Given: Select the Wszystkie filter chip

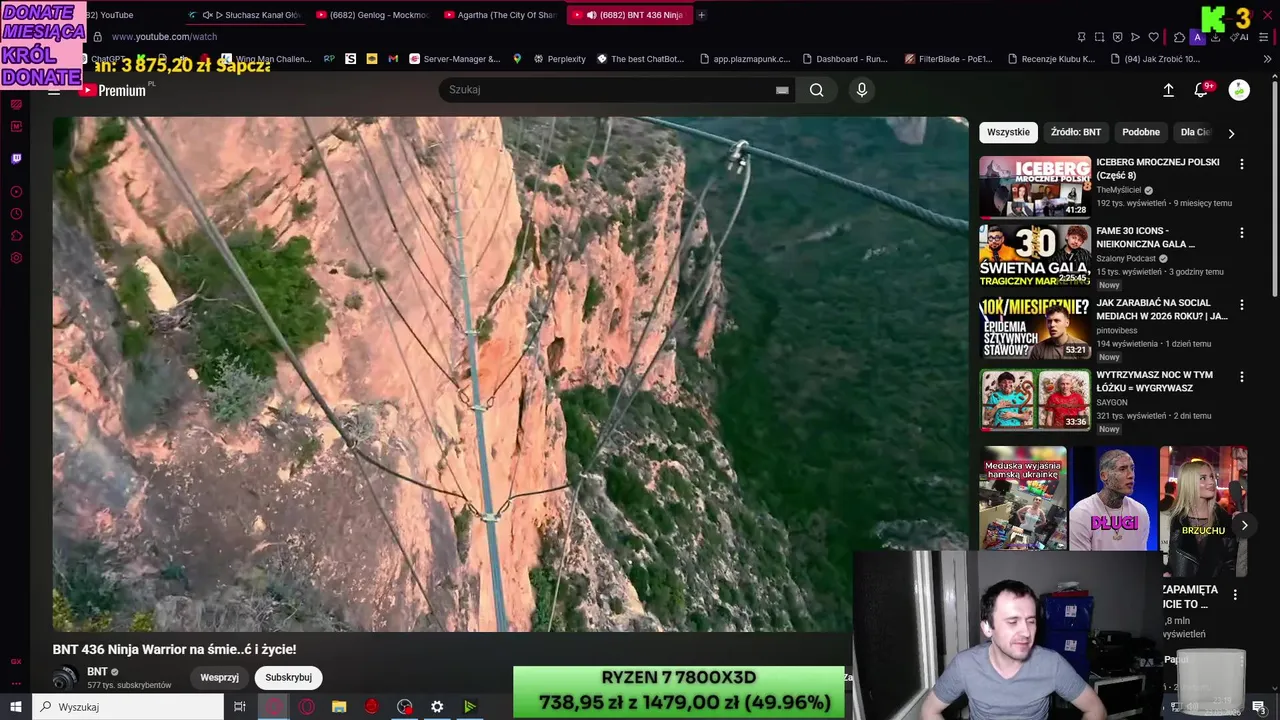Looking at the screenshot, I should point(1008,132).
